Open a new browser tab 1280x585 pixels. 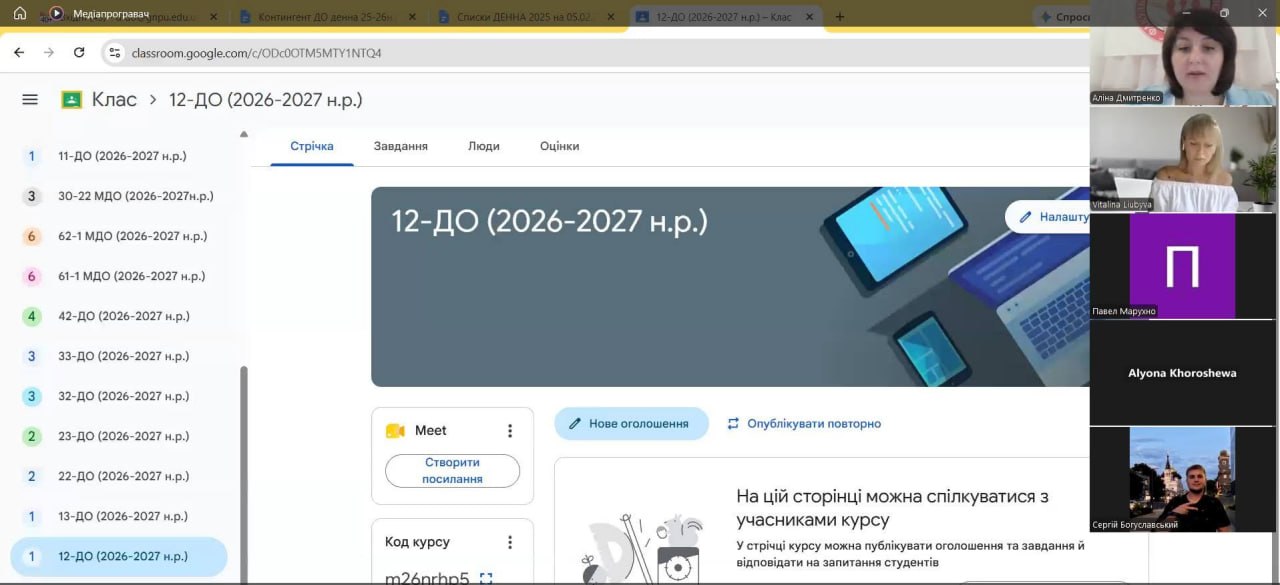[x=839, y=17]
